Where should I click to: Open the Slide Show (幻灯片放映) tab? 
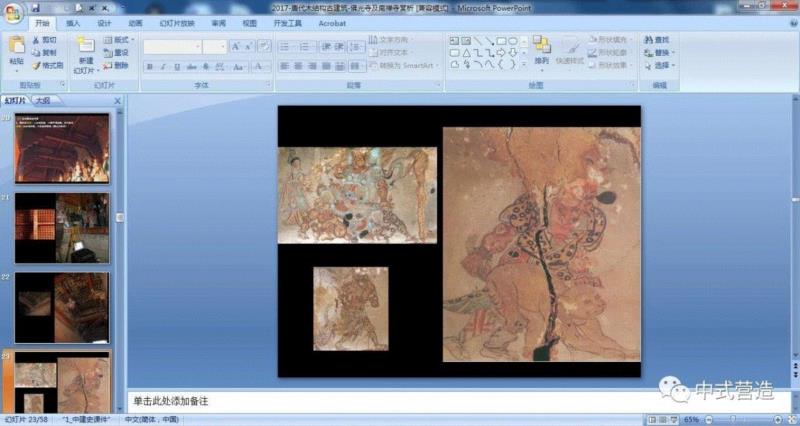[x=177, y=23]
